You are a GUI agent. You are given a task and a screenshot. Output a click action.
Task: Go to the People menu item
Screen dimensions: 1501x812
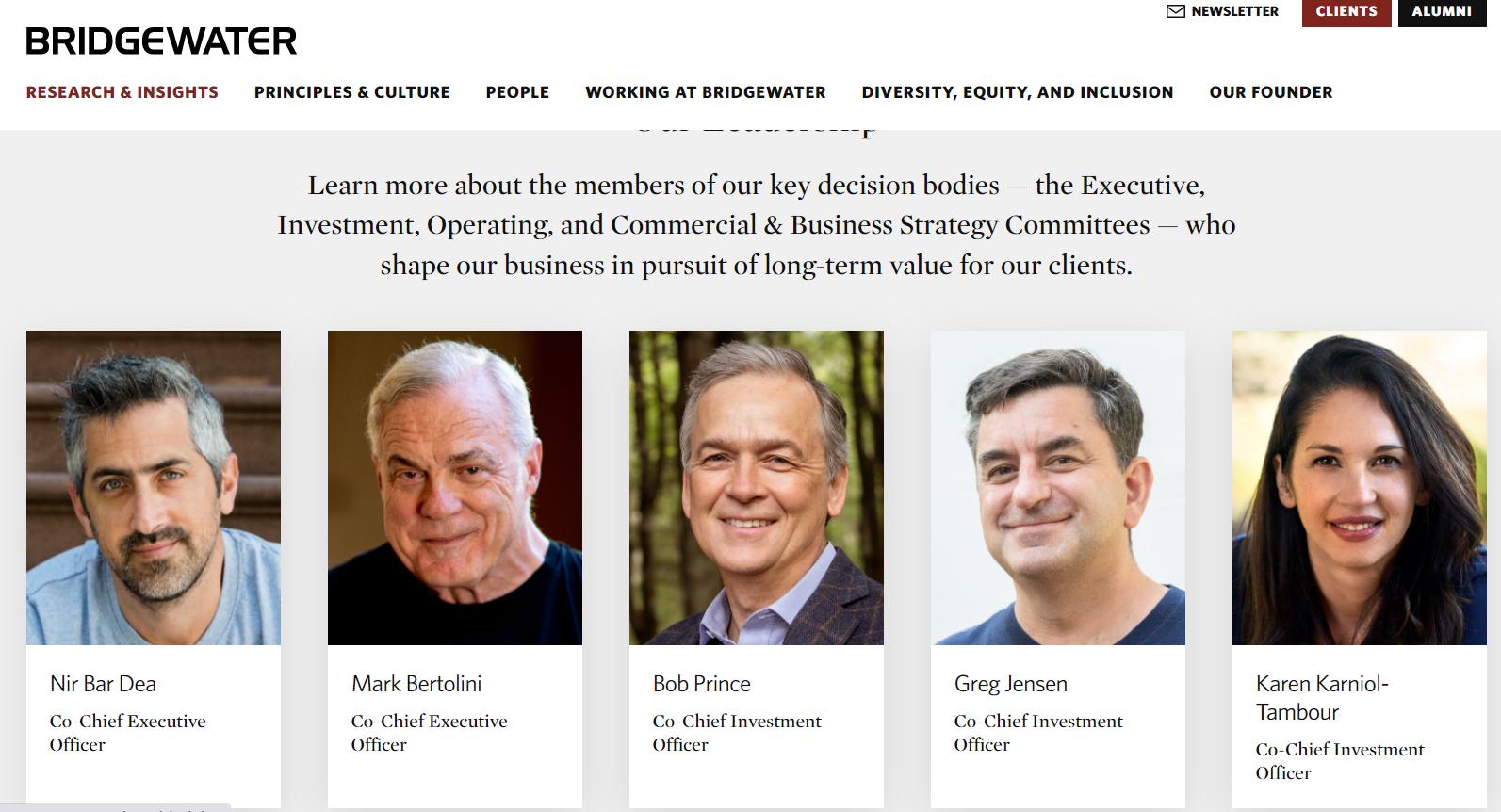pyautogui.click(x=517, y=92)
